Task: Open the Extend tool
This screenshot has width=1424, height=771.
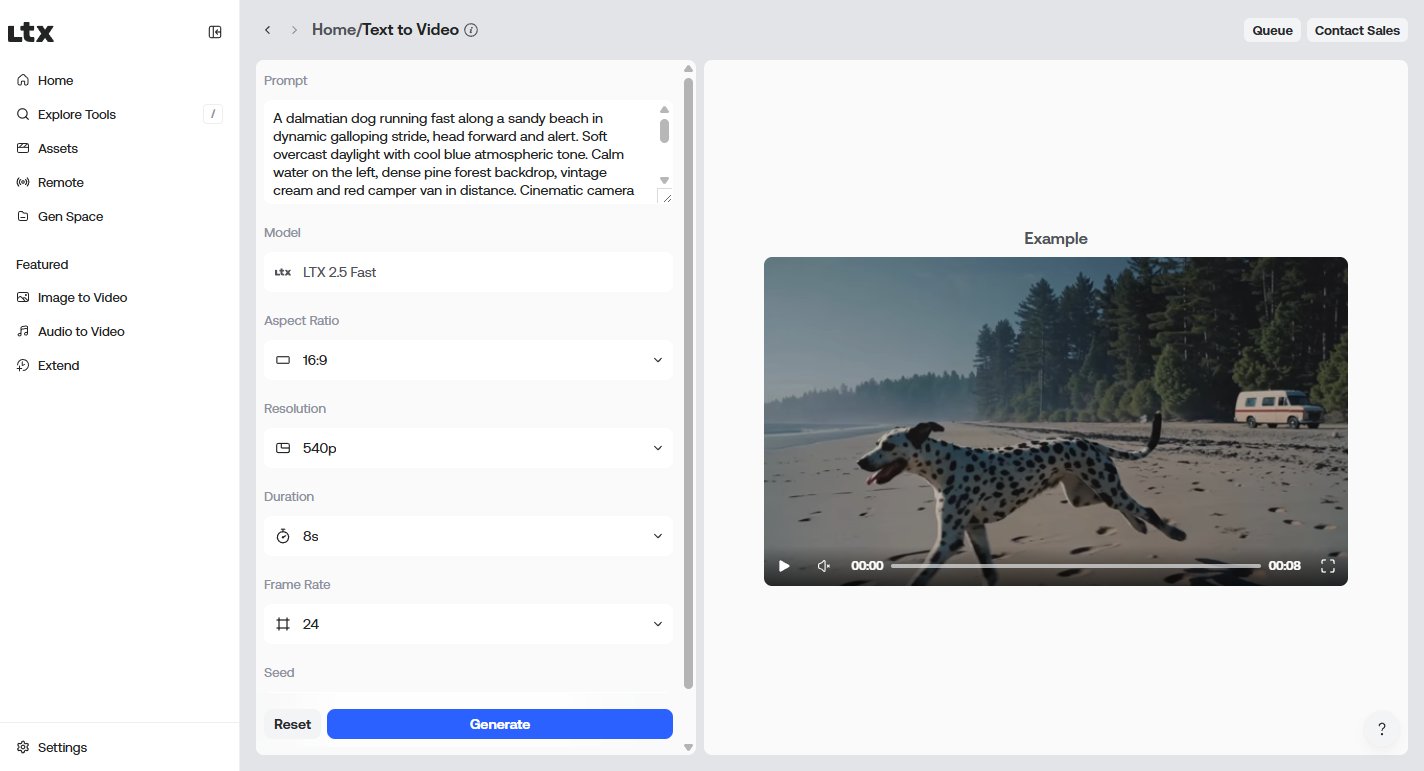Action: point(120,365)
